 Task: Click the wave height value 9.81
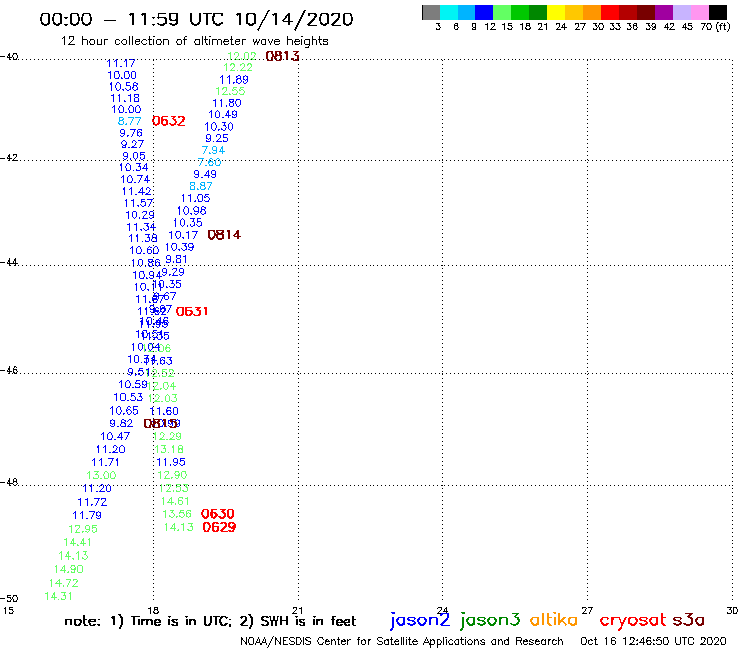pos(176,259)
